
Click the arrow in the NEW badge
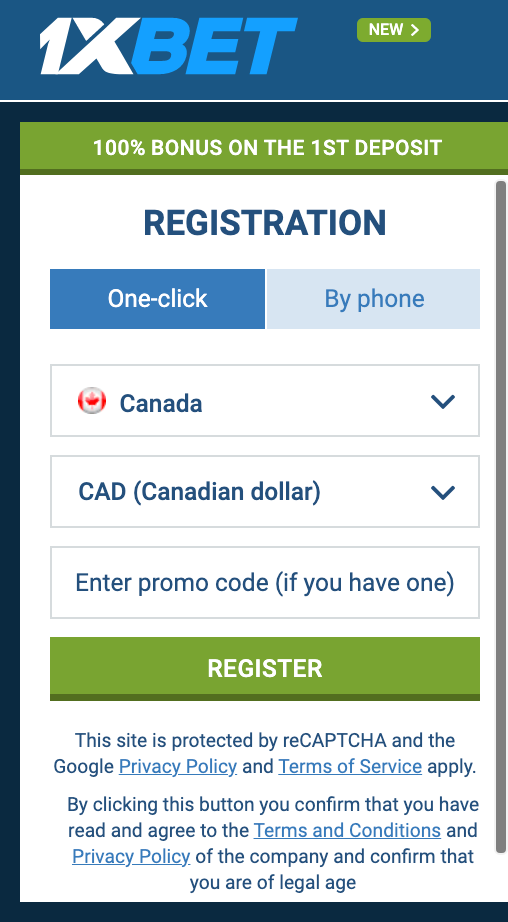(415, 30)
